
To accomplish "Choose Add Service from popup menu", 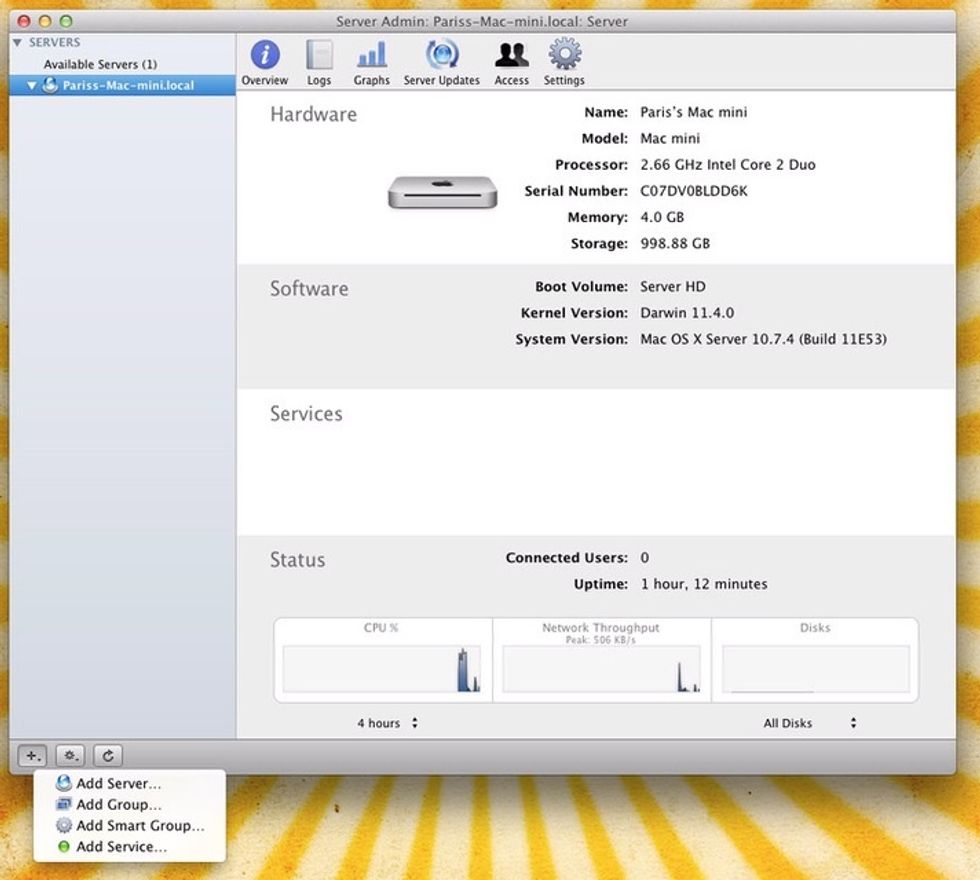I will [121, 847].
